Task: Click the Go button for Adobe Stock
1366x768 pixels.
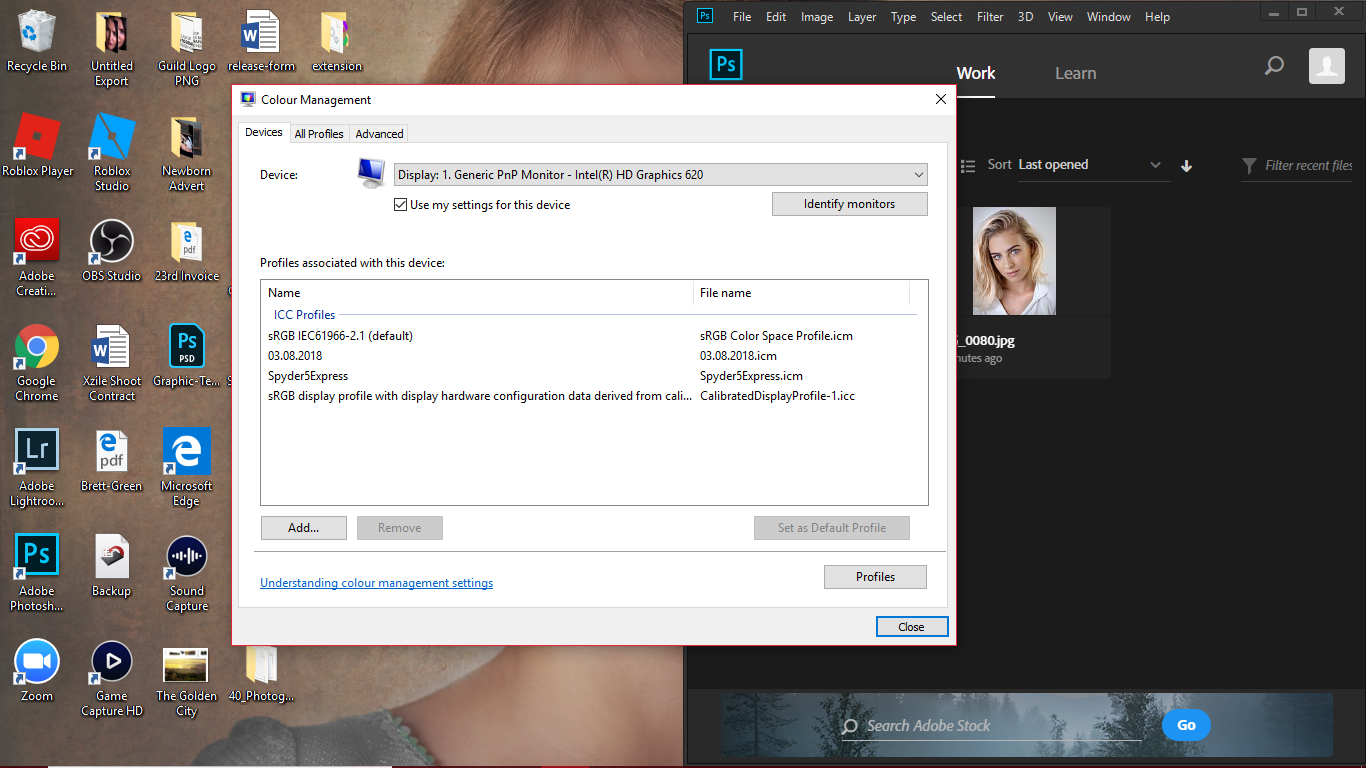Action: [x=1186, y=725]
